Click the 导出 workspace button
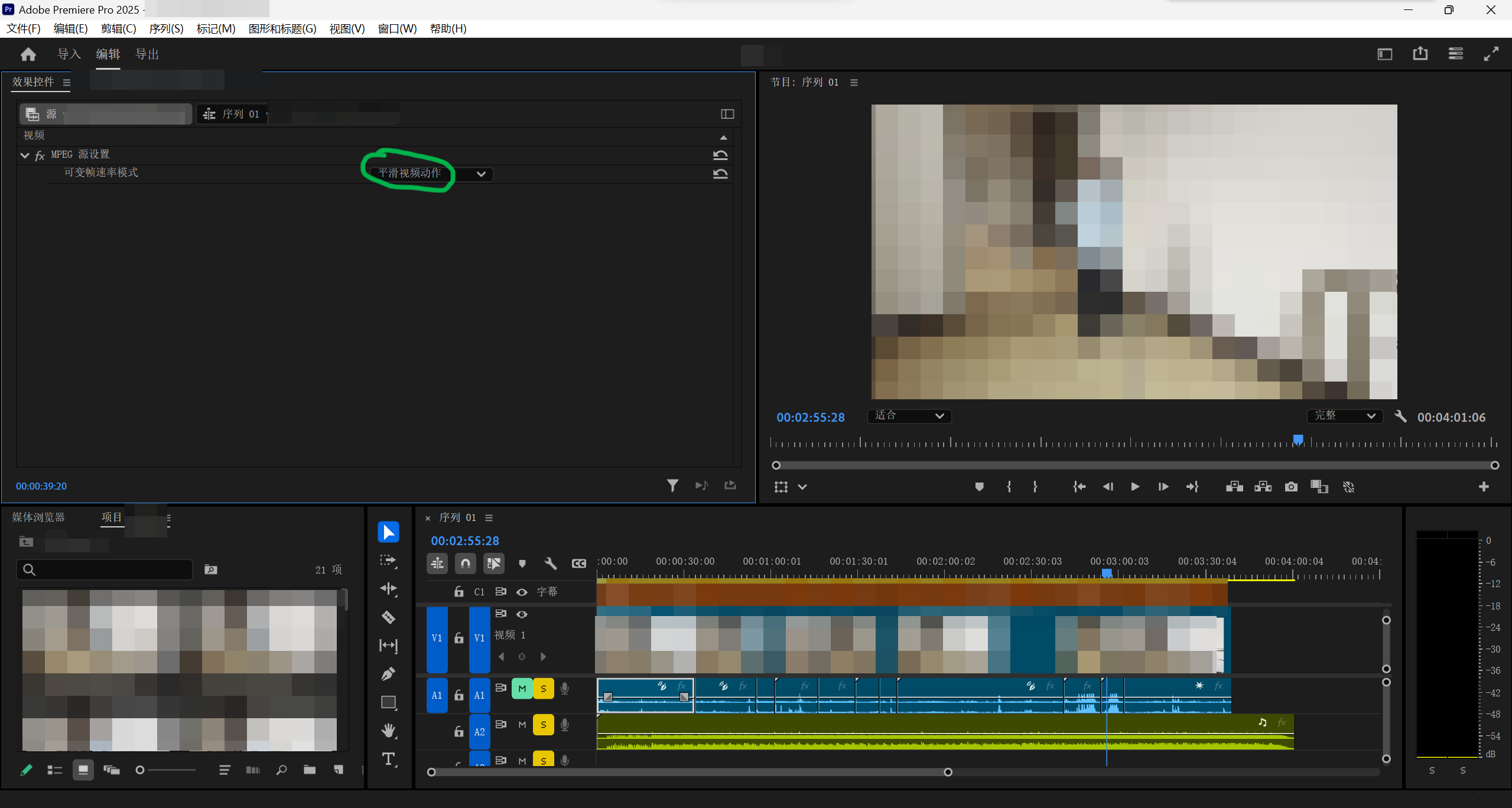The image size is (1512, 808). [147, 54]
